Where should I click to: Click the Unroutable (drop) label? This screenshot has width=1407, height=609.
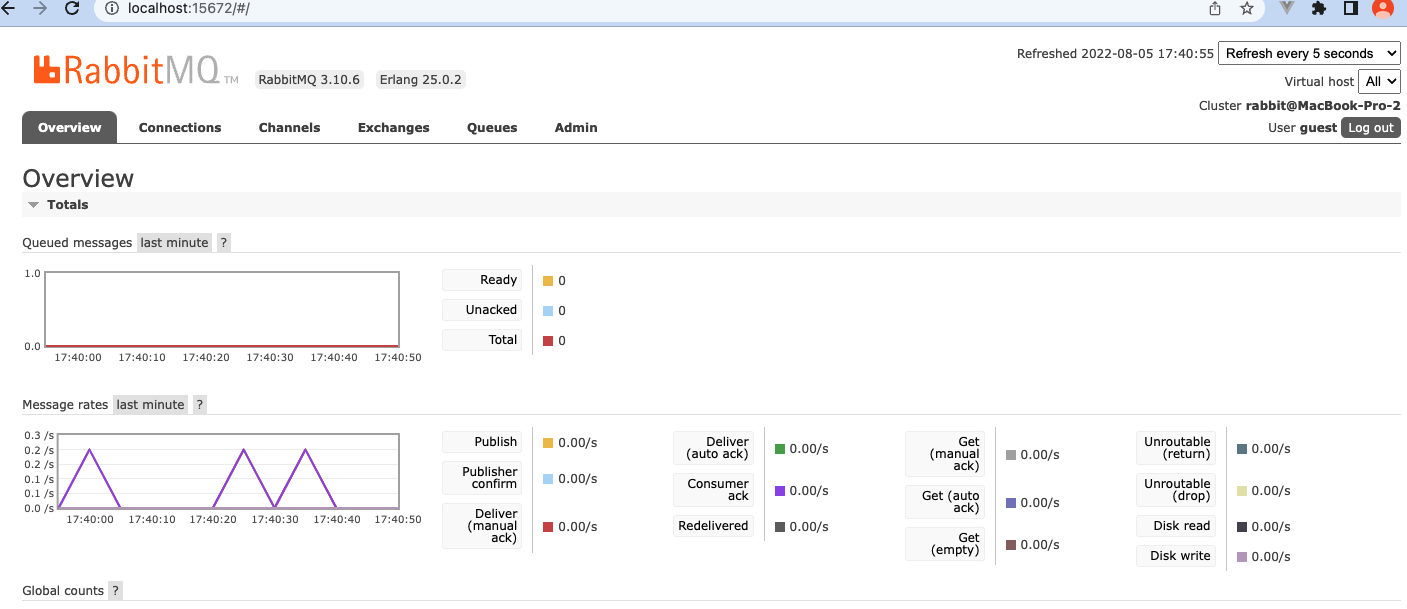(x=1176, y=490)
